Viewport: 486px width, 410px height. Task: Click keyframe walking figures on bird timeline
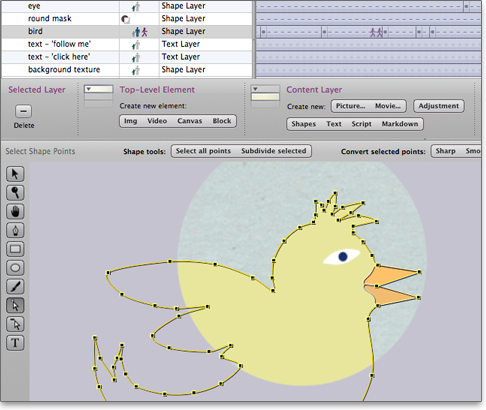376,32
